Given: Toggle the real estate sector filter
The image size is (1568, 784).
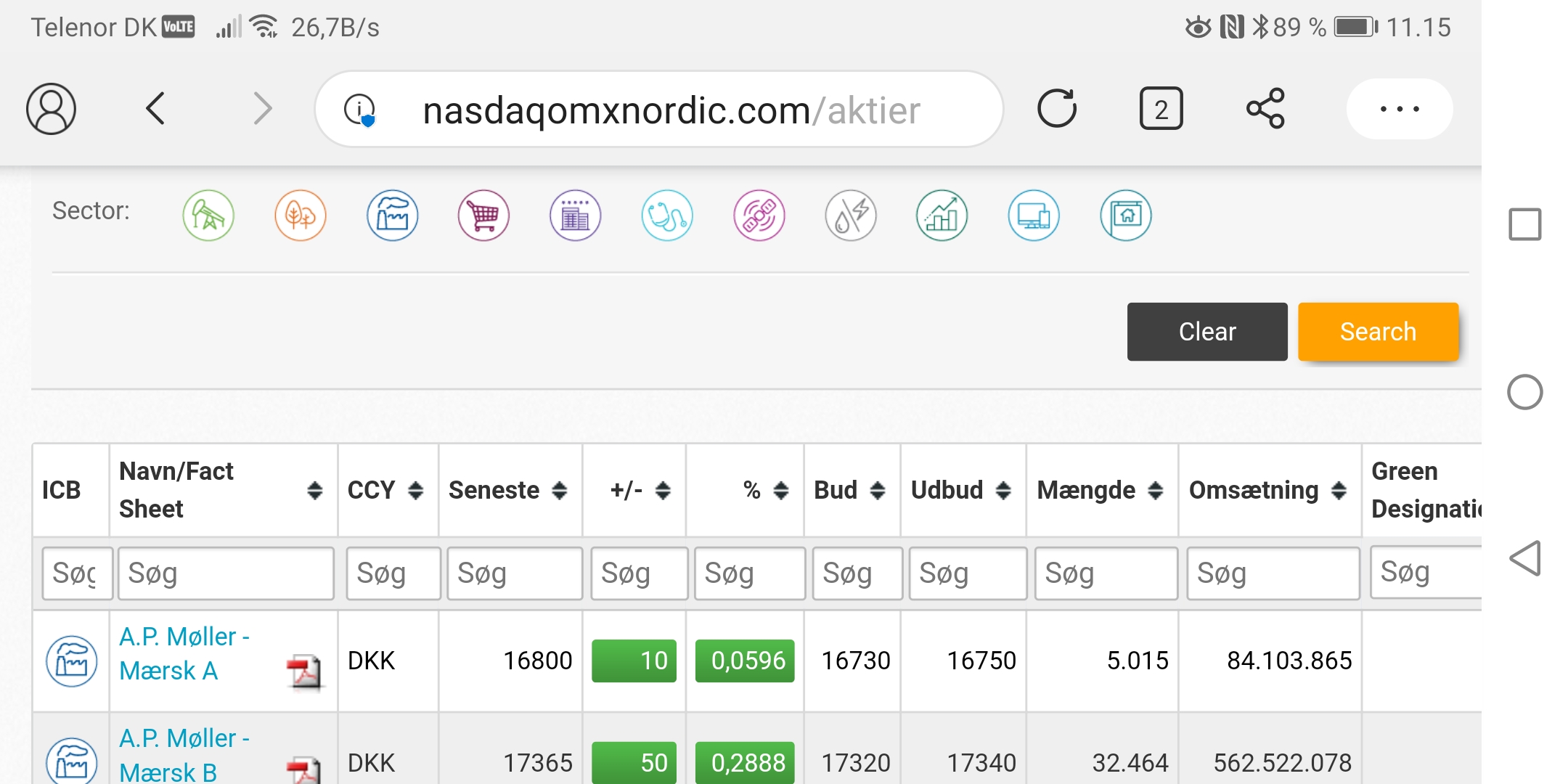Looking at the screenshot, I should tap(1126, 216).
